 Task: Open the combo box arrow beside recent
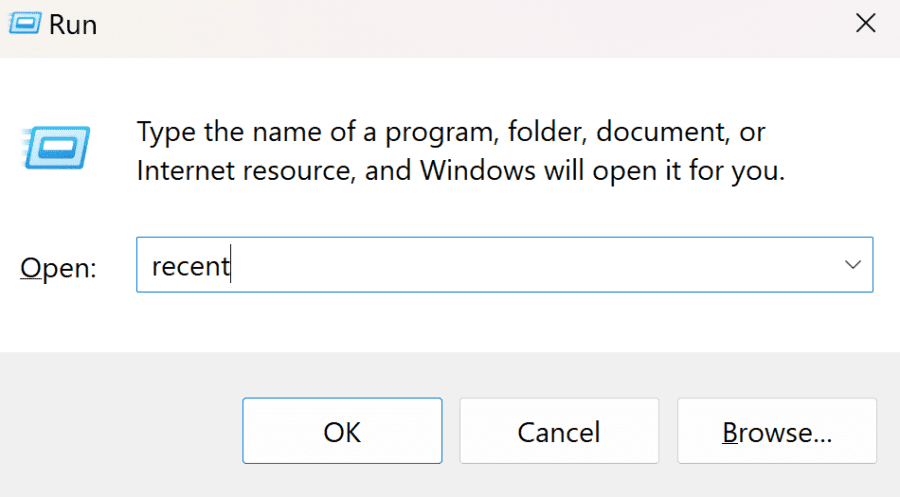[853, 265]
